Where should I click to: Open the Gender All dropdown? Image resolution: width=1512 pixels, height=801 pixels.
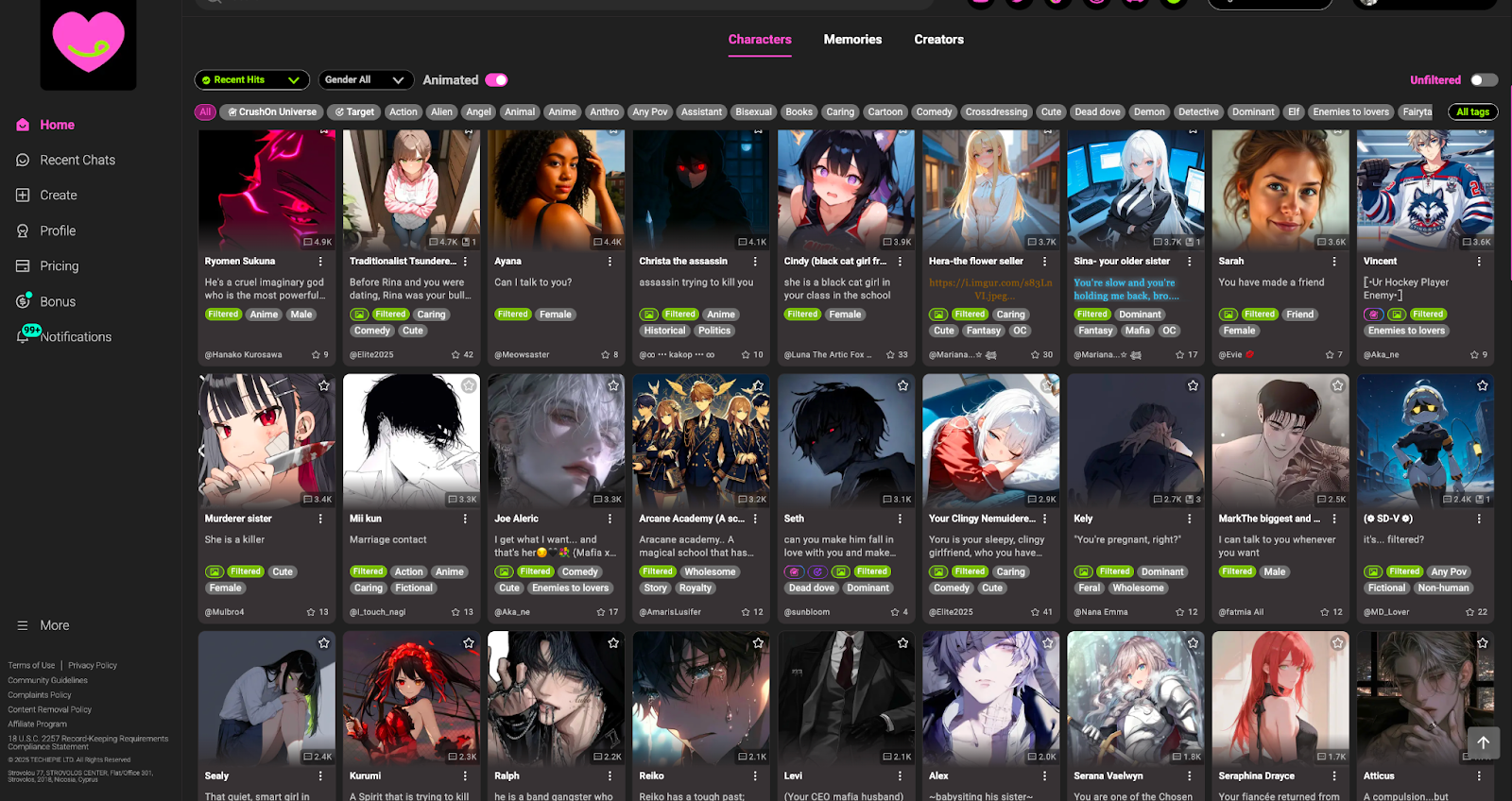[366, 80]
